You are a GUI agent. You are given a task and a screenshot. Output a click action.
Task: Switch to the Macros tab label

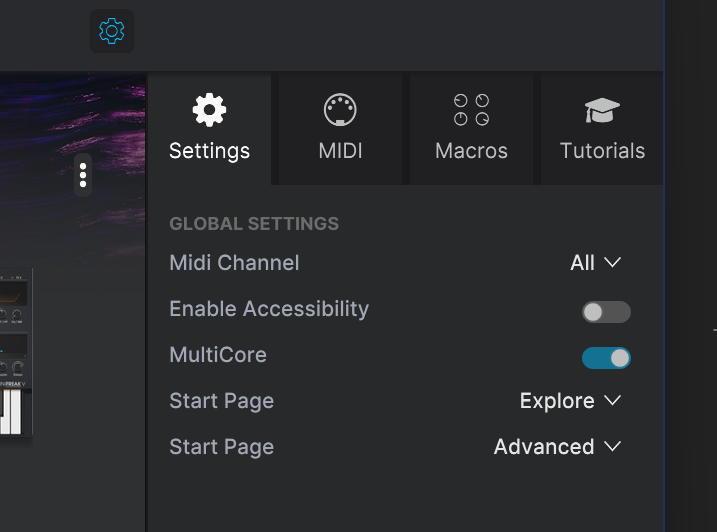471,151
